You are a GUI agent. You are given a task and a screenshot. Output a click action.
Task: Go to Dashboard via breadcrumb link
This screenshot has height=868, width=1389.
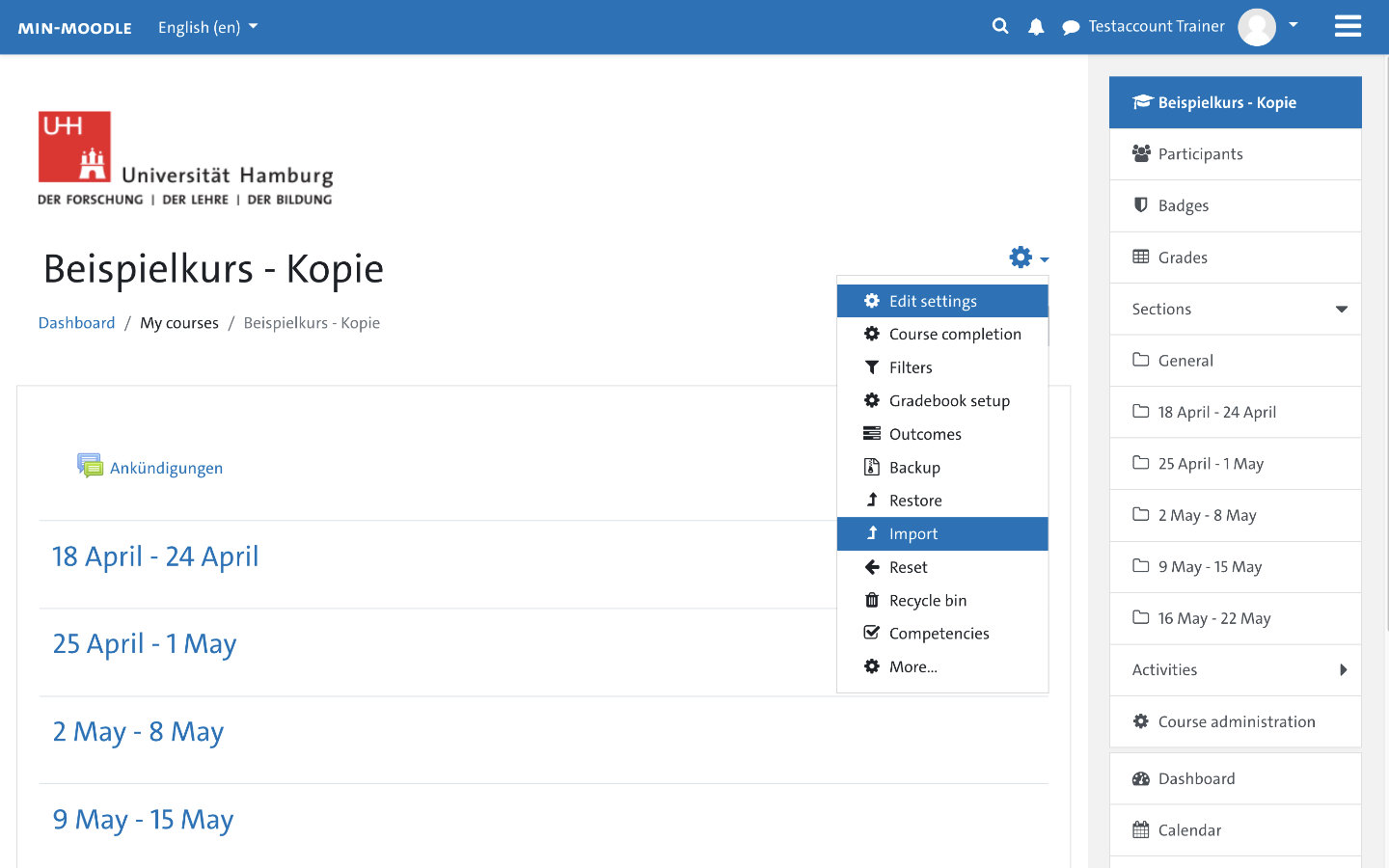[x=76, y=323]
